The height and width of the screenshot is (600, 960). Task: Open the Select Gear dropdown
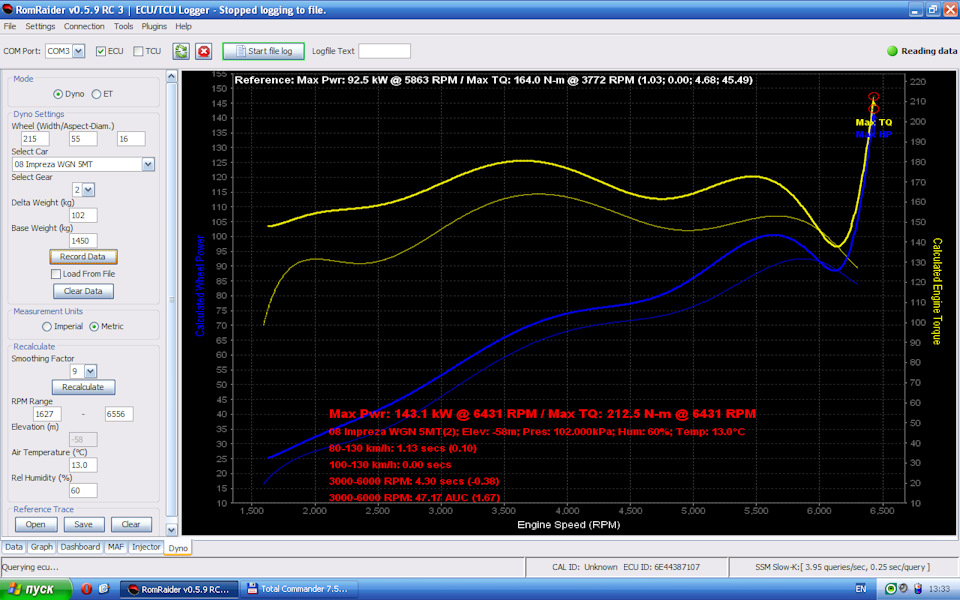pyautogui.click(x=88, y=190)
